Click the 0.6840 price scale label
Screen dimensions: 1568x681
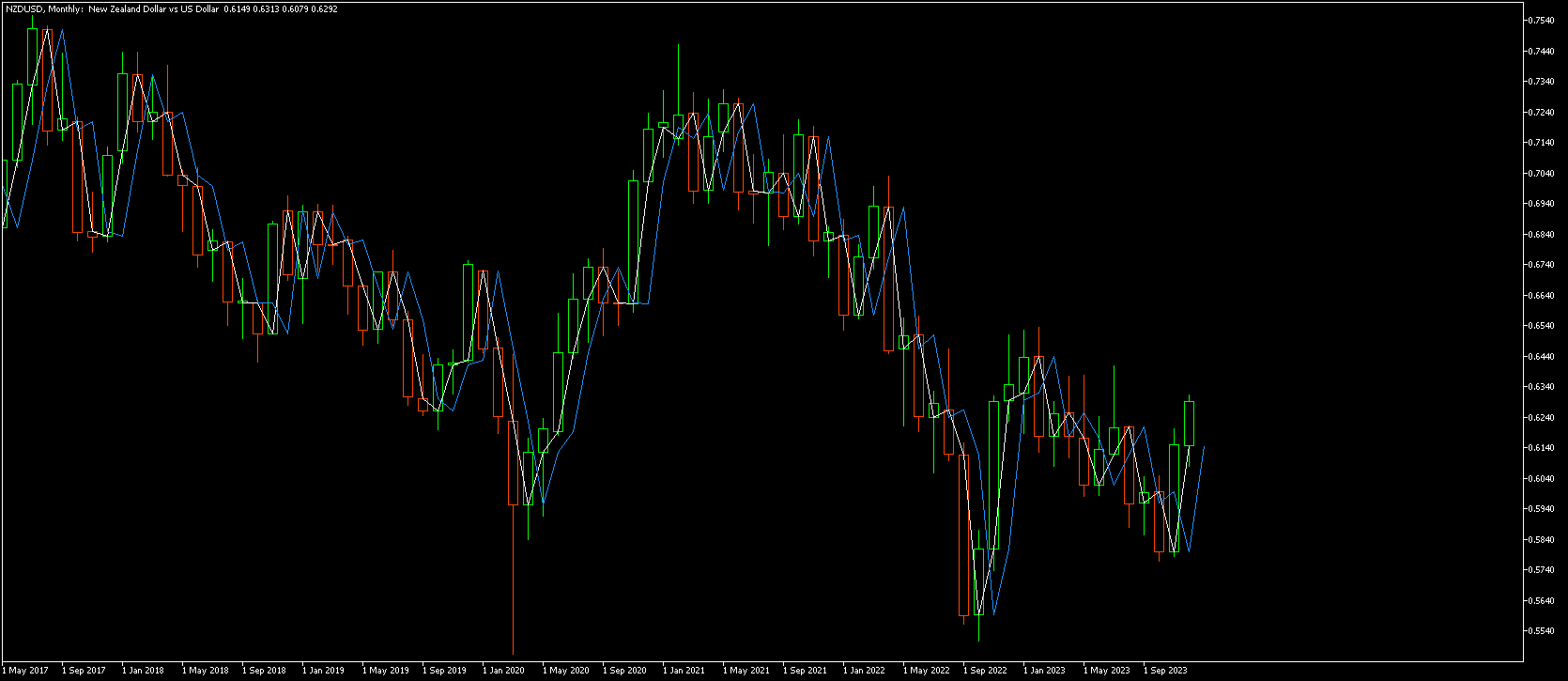pos(1541,235)
